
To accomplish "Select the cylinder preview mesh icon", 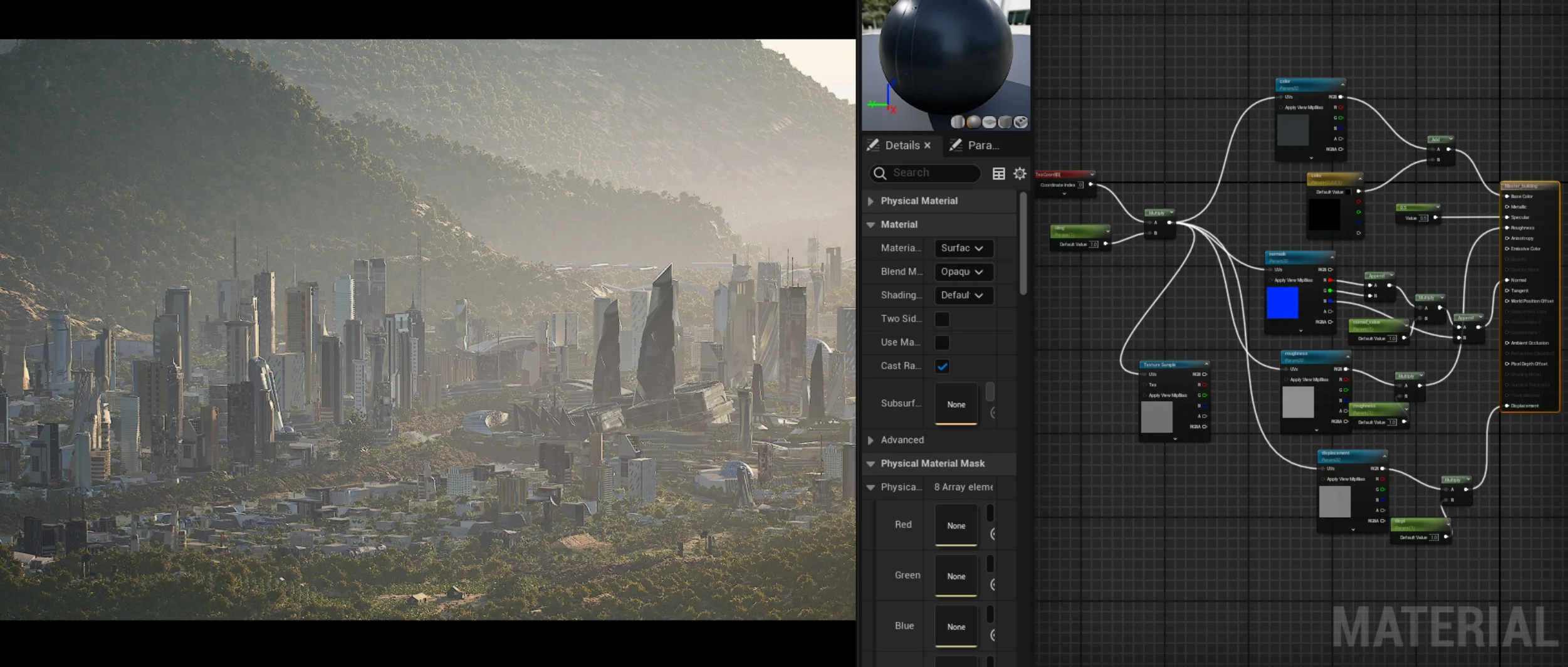I will (958, 122).
